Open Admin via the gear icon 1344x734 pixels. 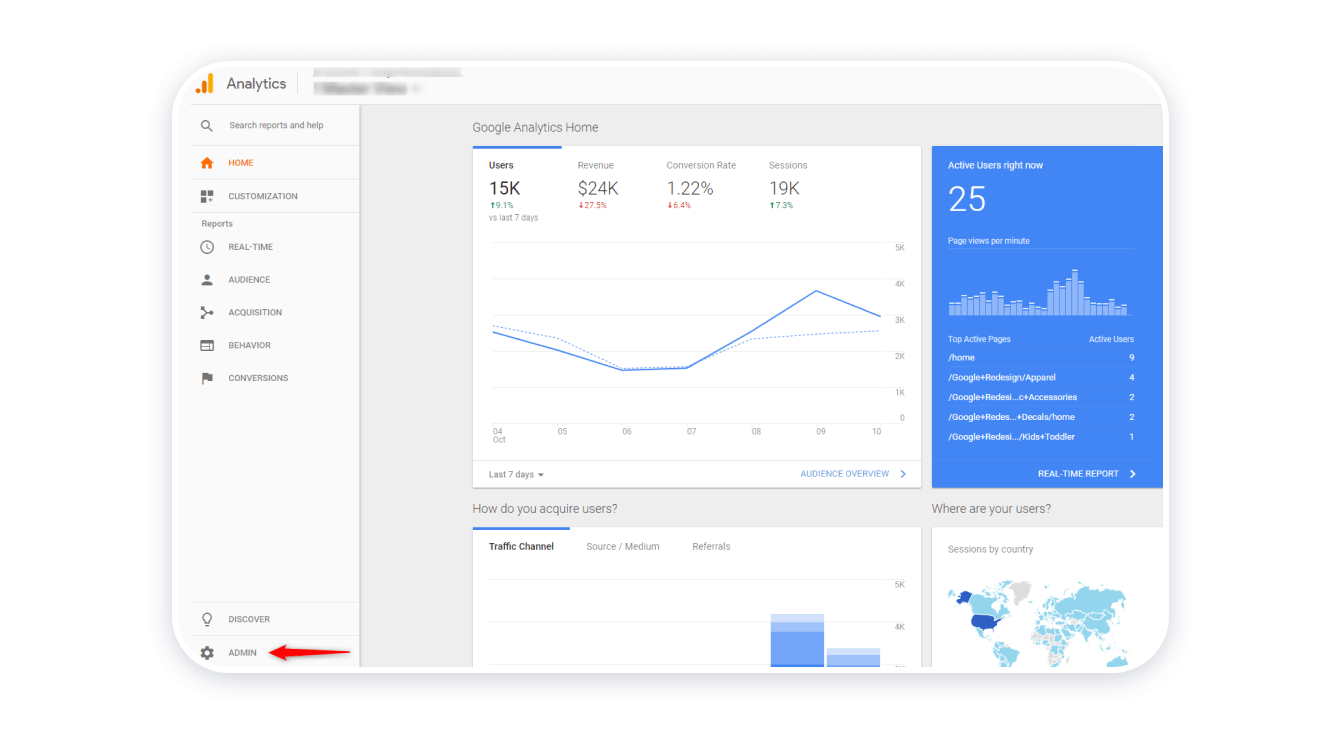[x=207, y=653]
